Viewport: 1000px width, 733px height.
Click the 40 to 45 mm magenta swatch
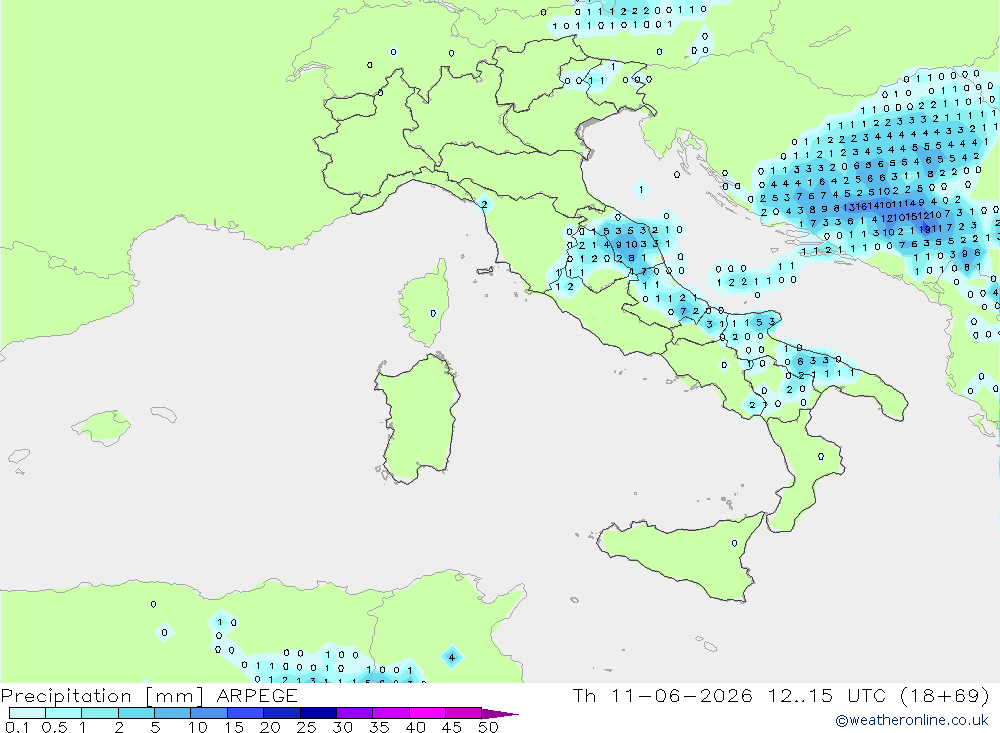pyautogui.click(x=427, y=713)
